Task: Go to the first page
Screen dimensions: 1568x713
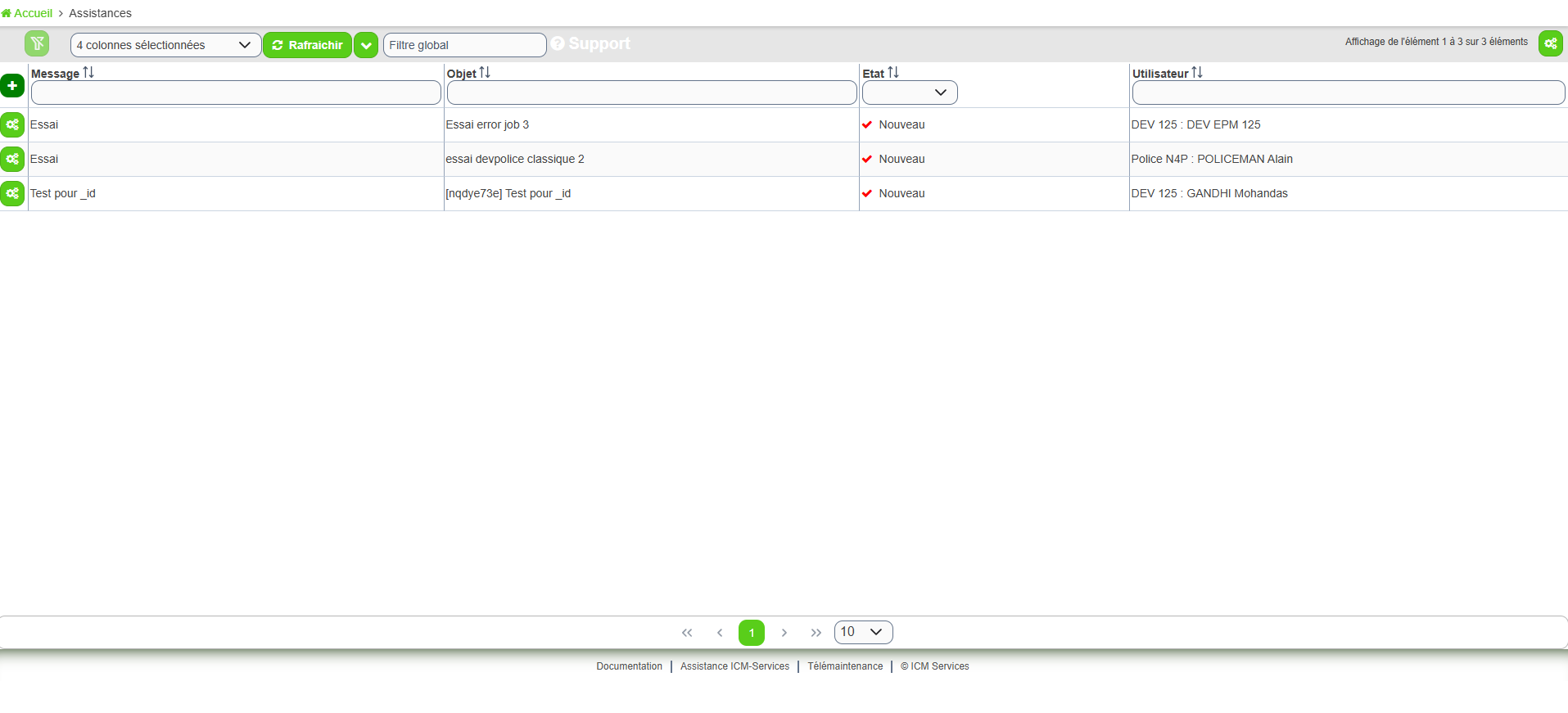Action: (687, 633)
